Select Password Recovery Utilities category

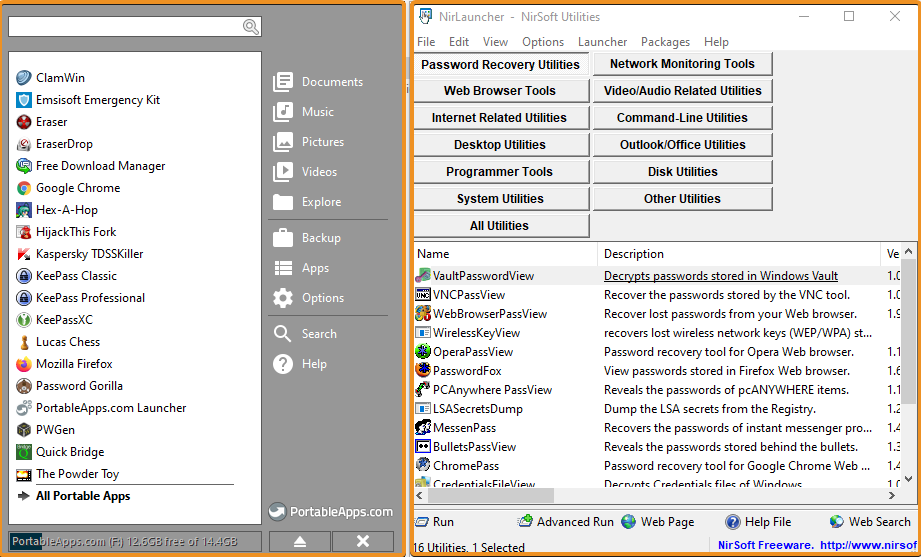(501, 65)
